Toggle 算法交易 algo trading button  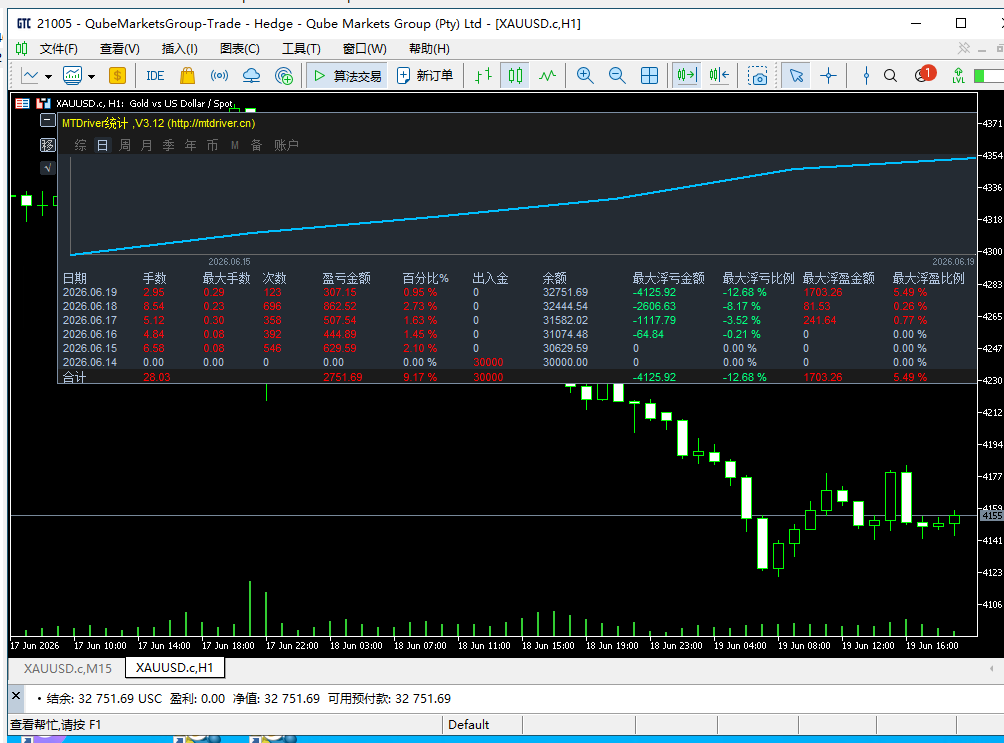point(347,76)
